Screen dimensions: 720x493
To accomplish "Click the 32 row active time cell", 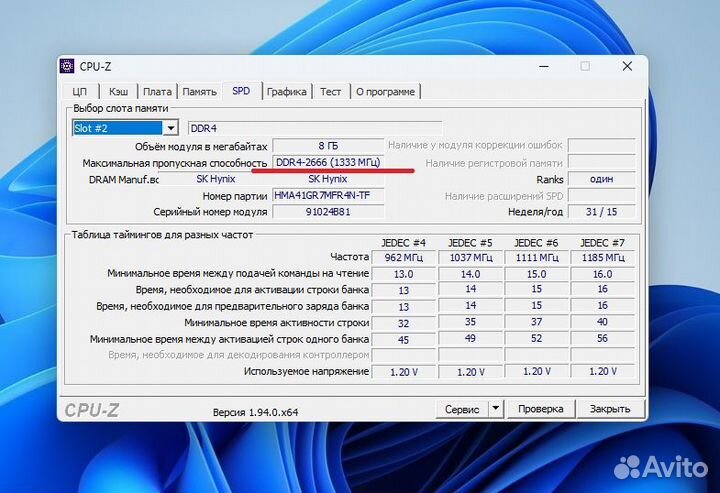I will click(x=403, y=323).
